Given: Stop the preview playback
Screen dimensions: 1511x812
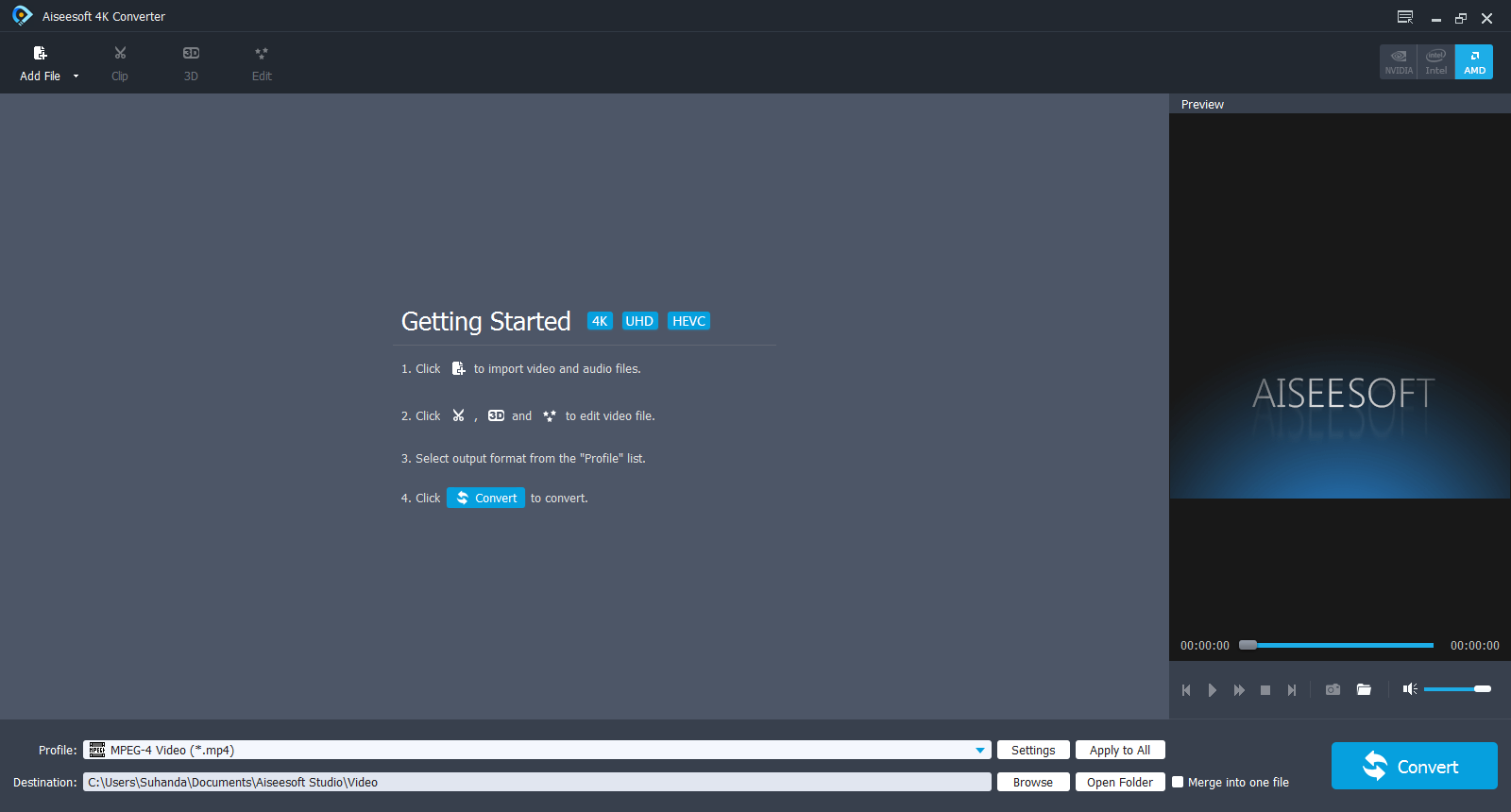Looking at the screenshot, I should point(1265,690).
